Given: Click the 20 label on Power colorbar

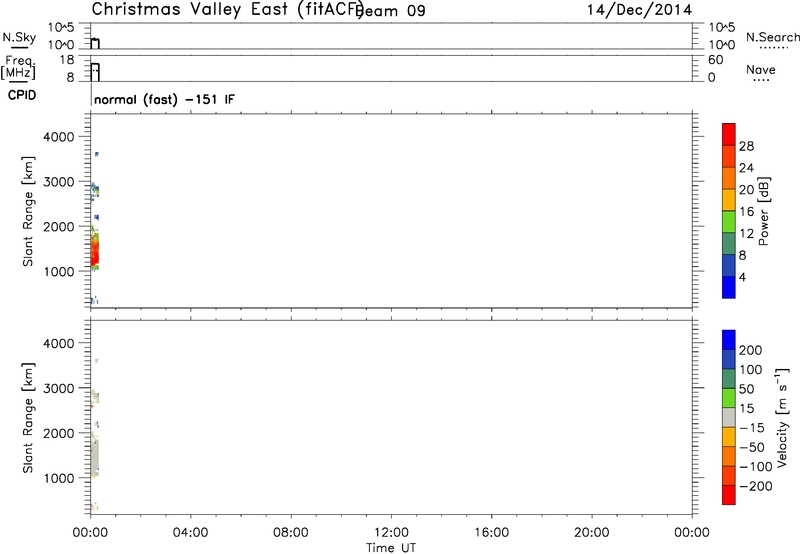Looking at the screenshot, I should [x=746, y=190].
